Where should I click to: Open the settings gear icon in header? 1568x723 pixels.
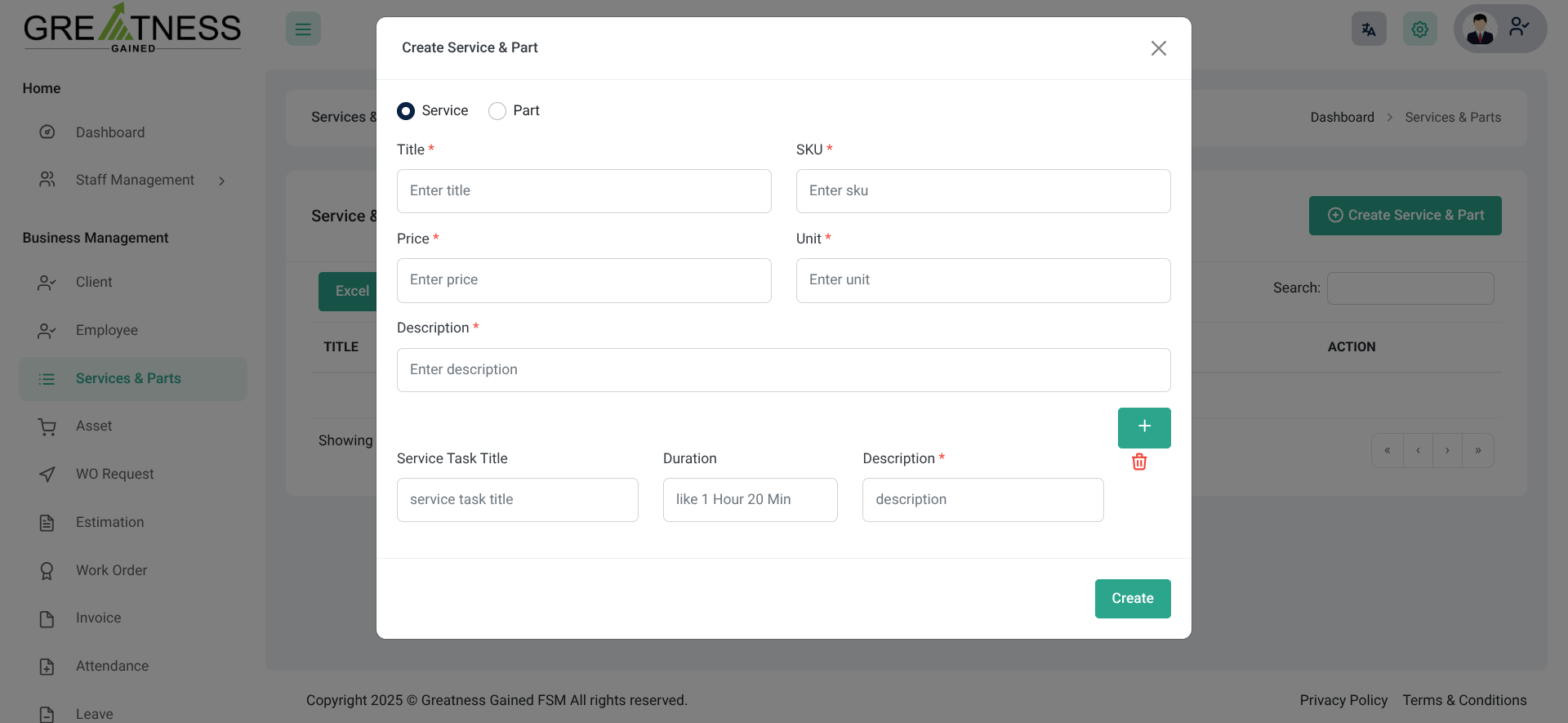[1419, 29]
